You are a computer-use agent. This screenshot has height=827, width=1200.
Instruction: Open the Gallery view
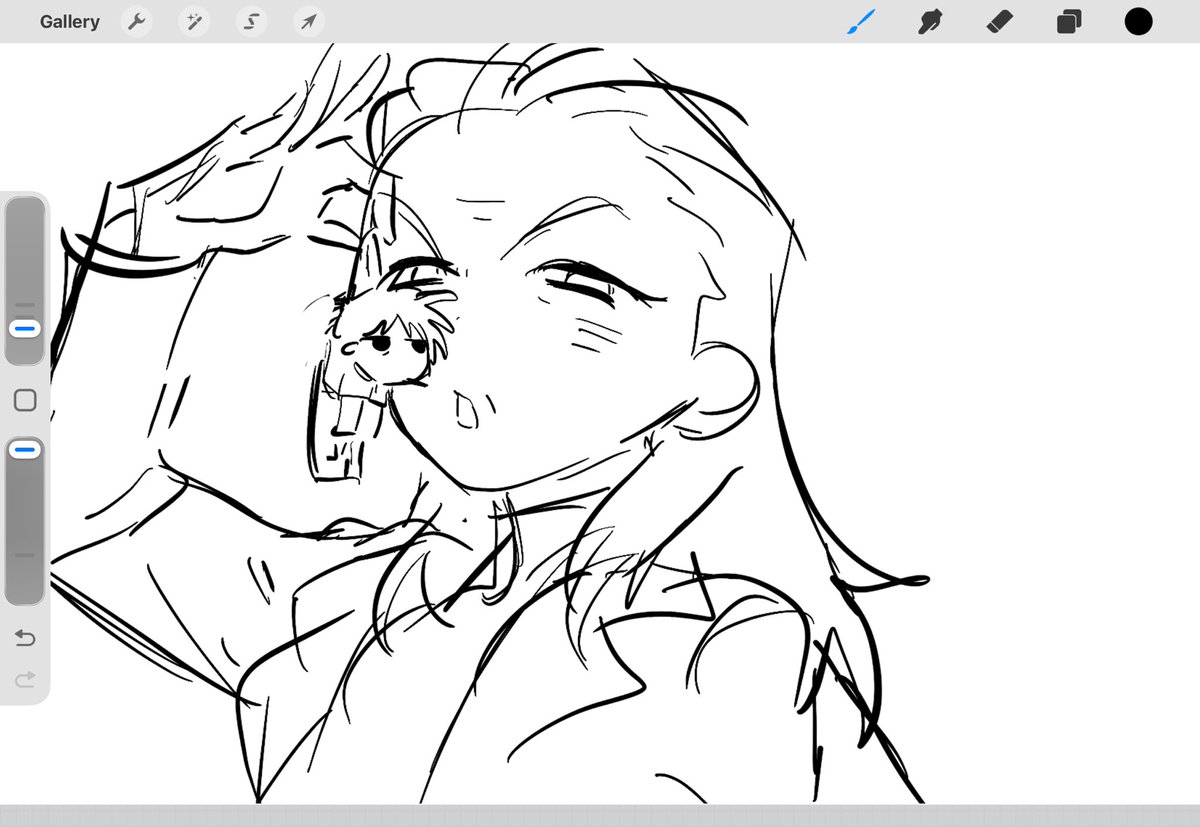point(70,22)
